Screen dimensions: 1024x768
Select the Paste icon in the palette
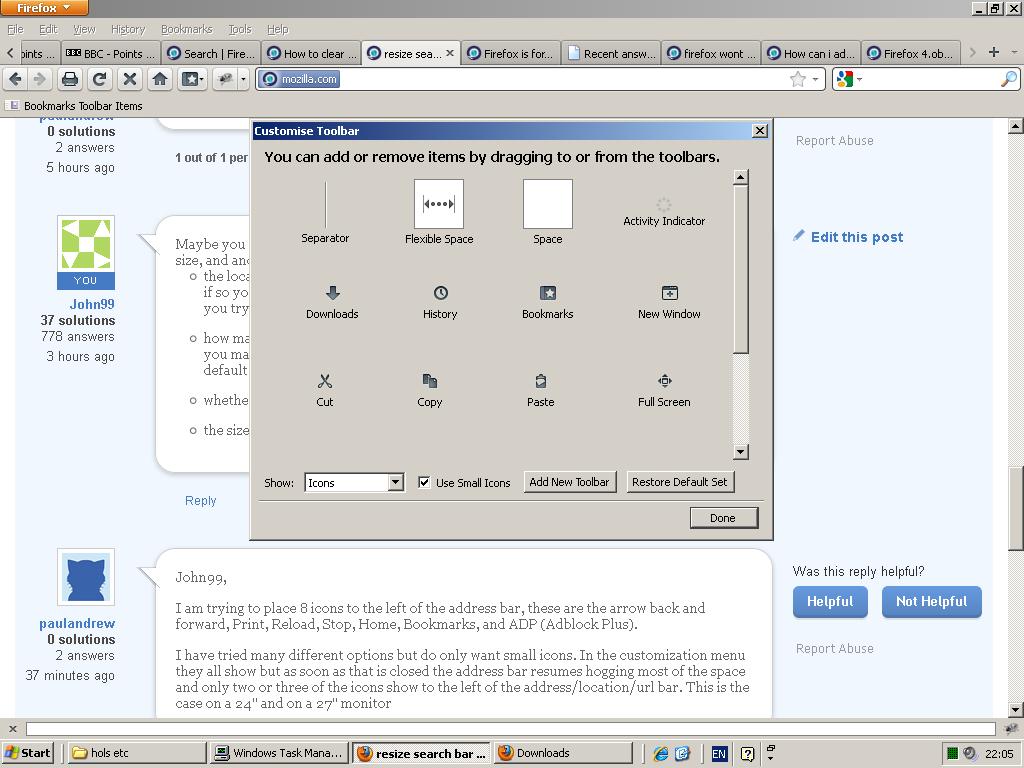click(x=541, y=391)
